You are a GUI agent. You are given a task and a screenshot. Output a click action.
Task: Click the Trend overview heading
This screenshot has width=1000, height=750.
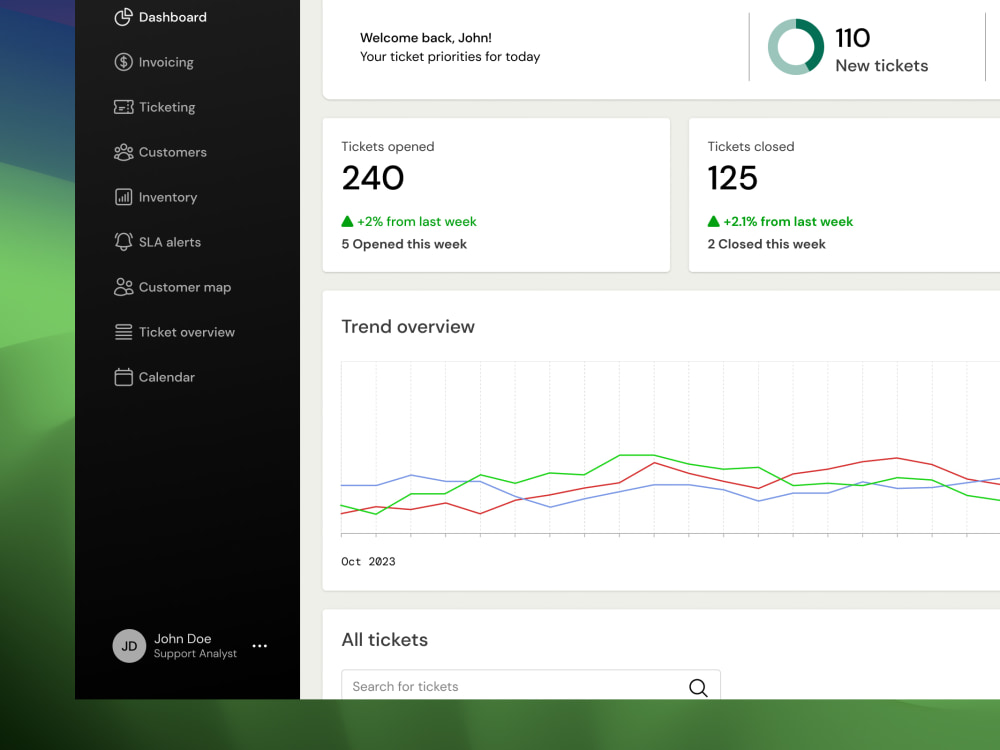pyautogui.click(x=408, y=327)
